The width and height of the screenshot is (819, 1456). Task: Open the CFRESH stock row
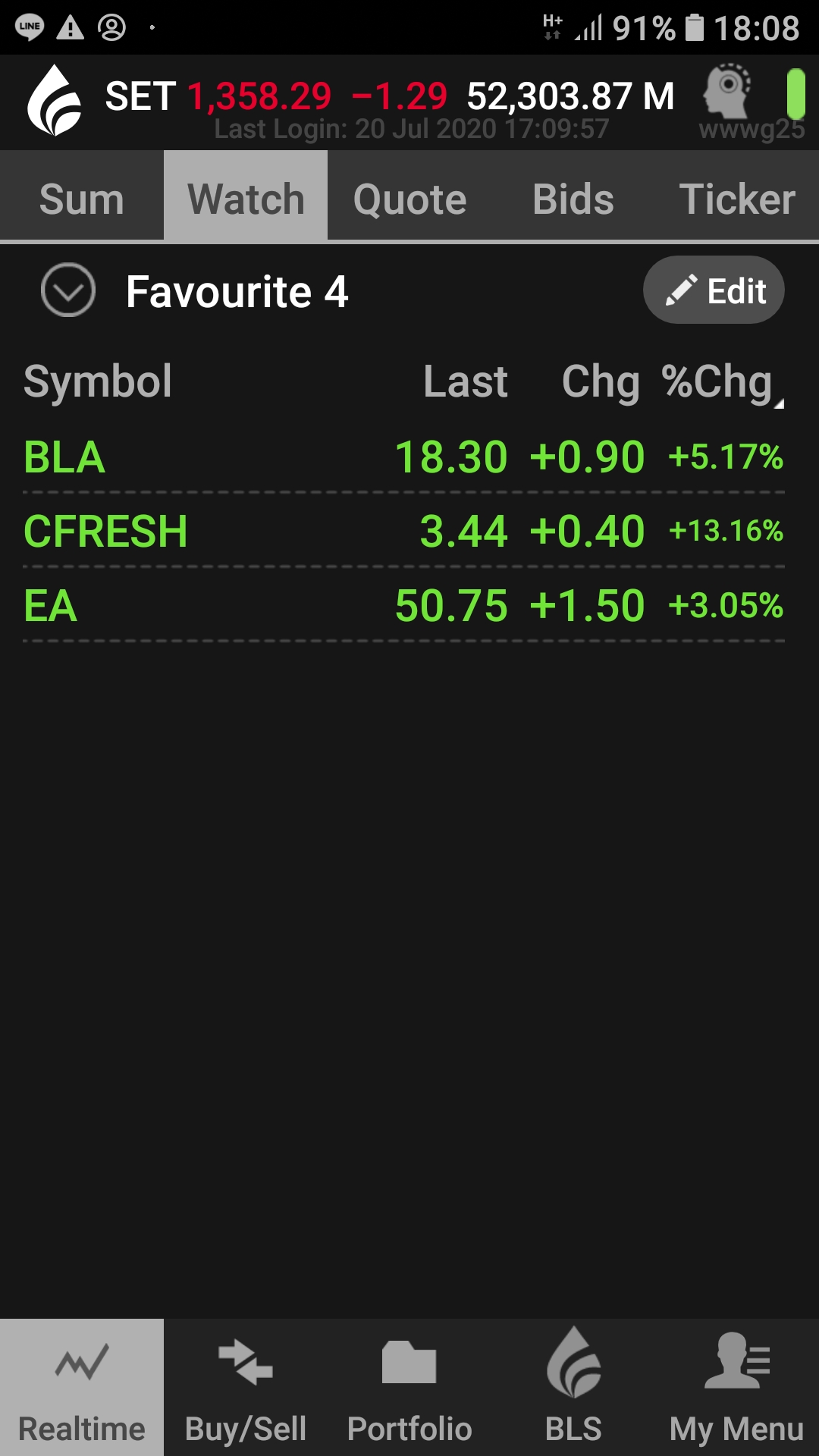pos(403,530)
